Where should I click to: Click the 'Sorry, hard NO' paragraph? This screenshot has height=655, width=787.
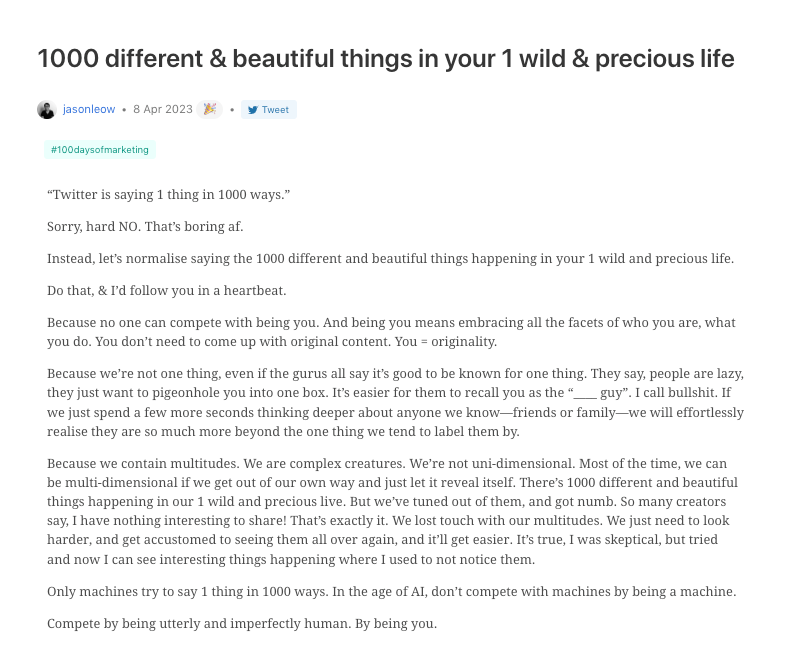click(x=145, y=226)
